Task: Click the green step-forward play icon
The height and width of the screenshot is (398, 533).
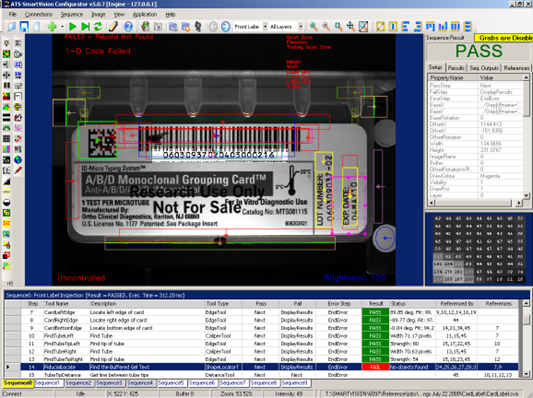Action: click(x=85, y=26)
